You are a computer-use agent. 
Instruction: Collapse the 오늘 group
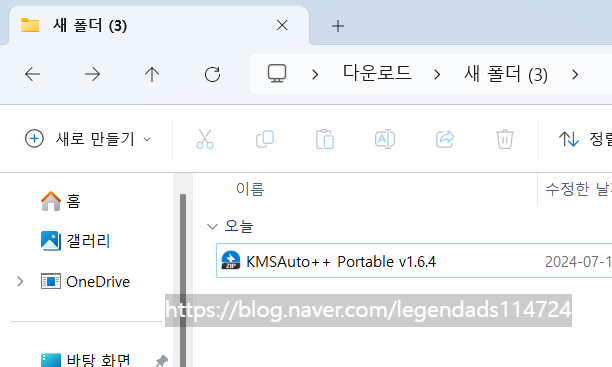point(212,226)
